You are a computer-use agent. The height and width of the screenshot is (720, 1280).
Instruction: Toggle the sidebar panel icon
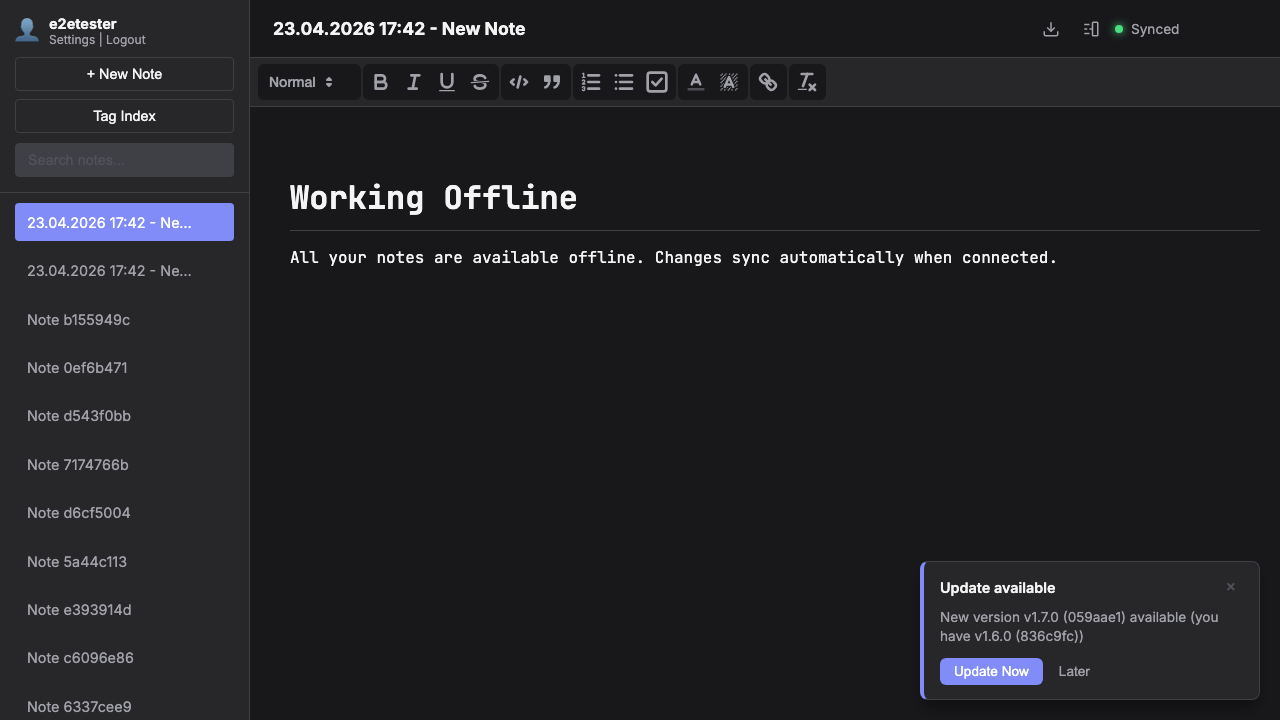[x=1091, y=29]
